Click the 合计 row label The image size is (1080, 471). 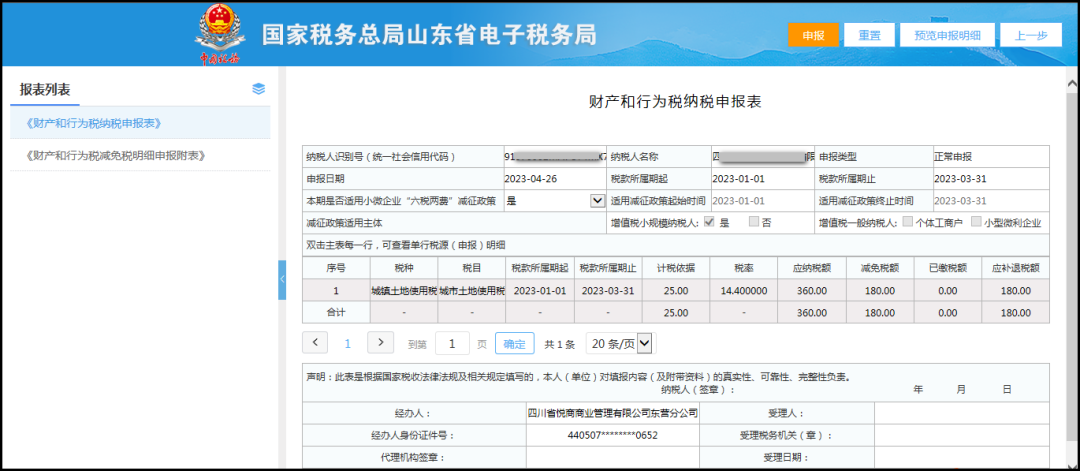pos(336,312)
